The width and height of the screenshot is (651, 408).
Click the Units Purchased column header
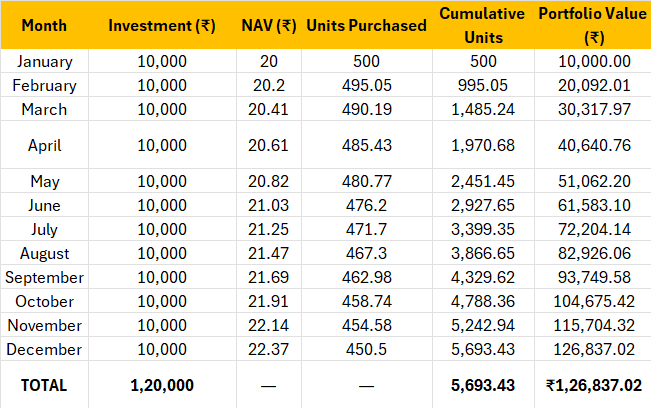(x=367, y=25)
